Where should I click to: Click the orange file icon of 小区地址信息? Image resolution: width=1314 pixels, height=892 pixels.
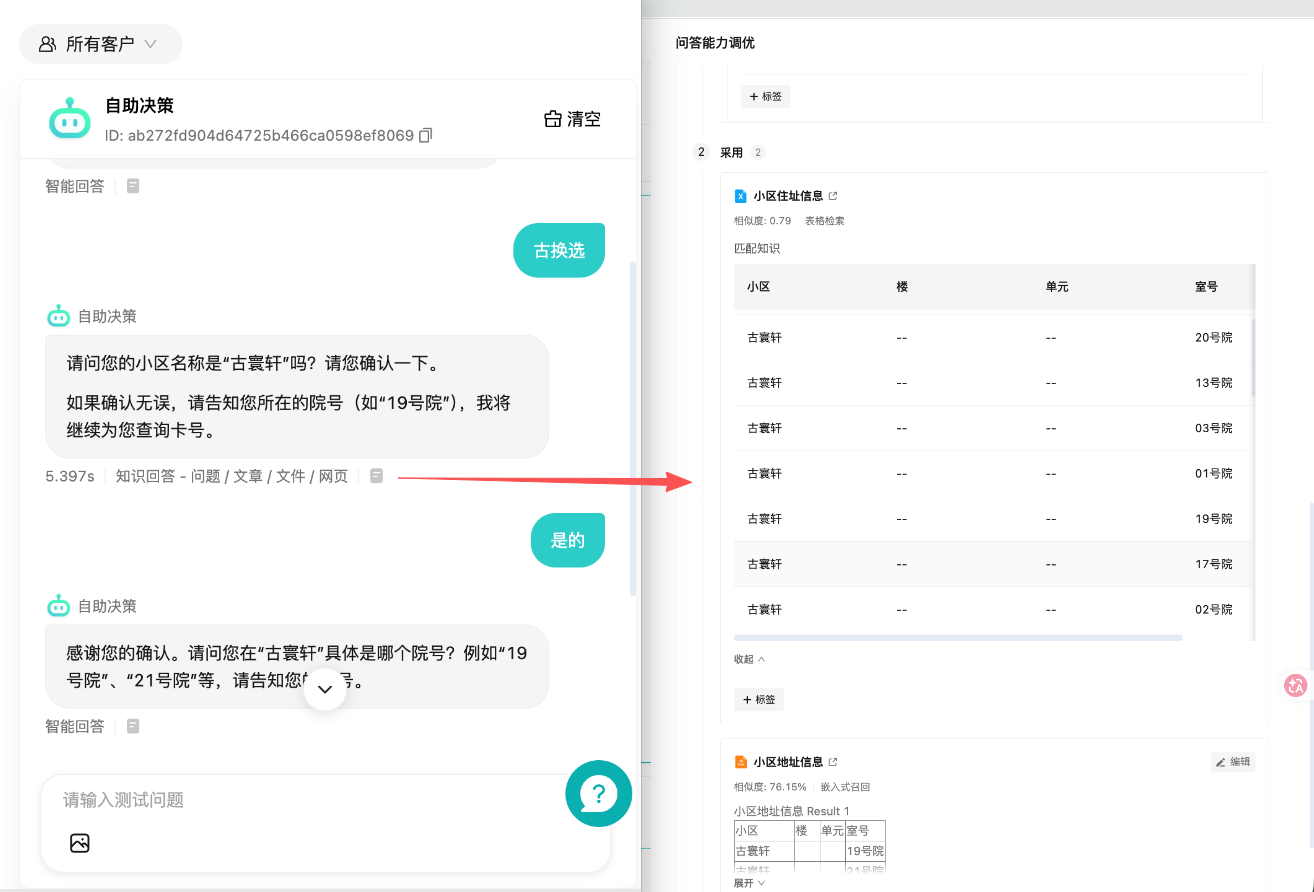coord(741,762)
